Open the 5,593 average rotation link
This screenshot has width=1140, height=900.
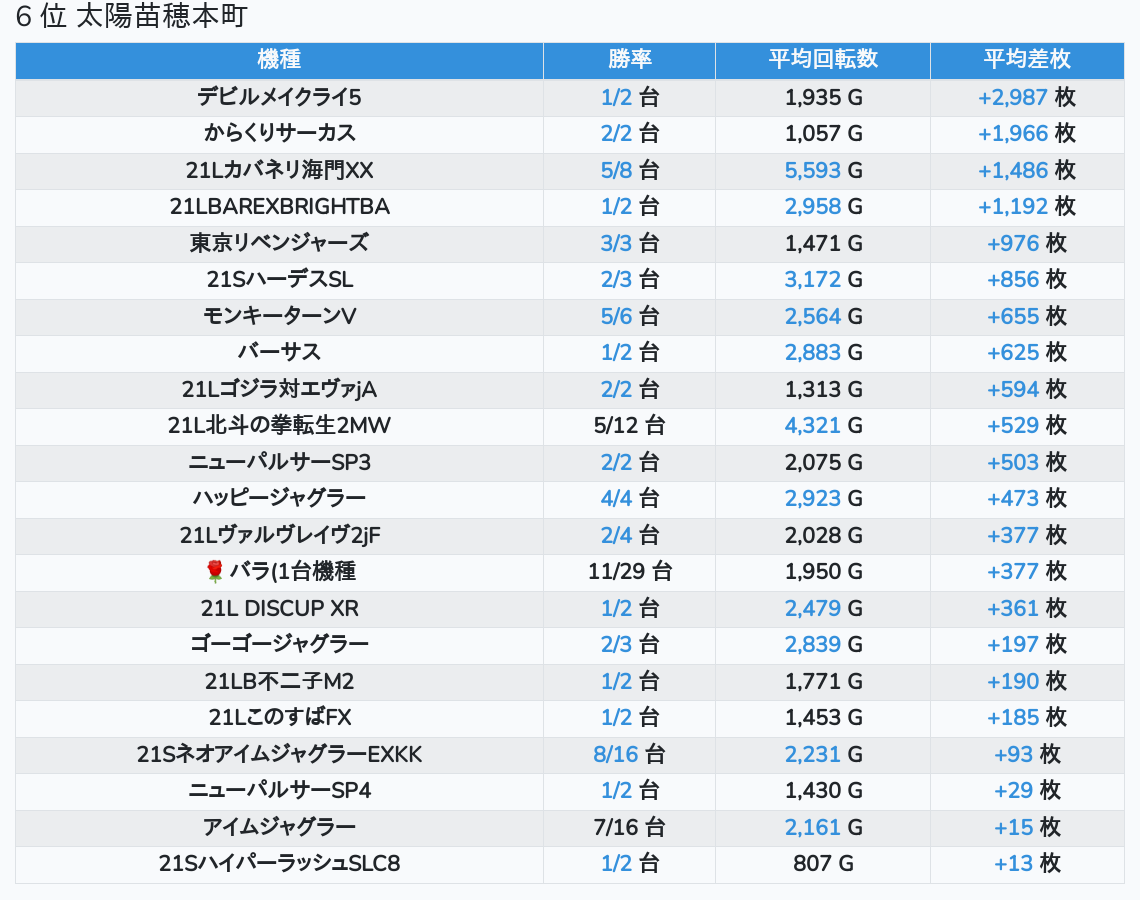[812, 170]
